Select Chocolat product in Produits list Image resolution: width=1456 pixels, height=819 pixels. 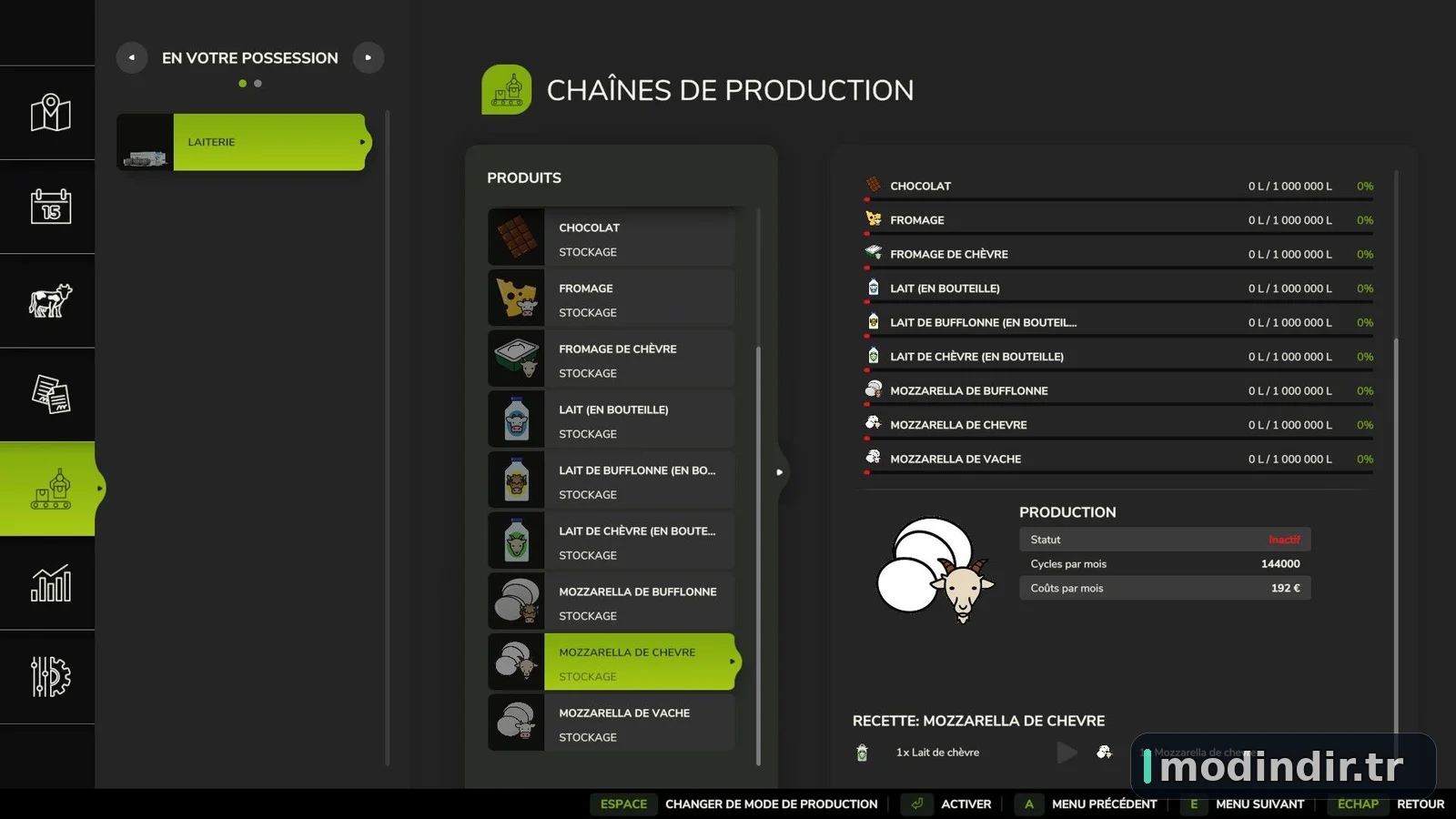coord(611,238)
